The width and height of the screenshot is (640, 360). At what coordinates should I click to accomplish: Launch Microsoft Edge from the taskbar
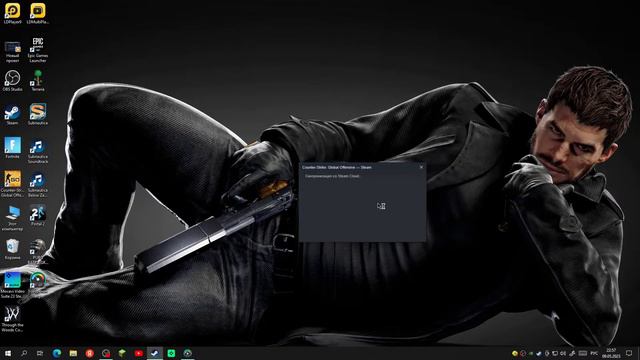[x=57, y=353]
